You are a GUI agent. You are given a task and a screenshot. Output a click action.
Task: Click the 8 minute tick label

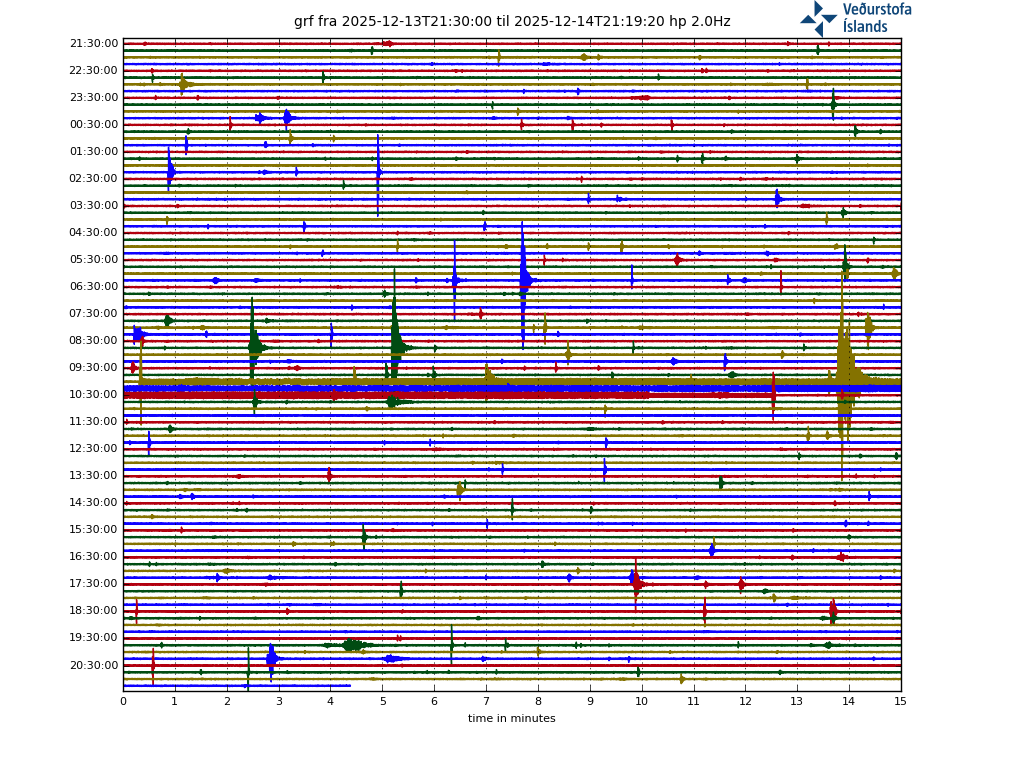[x=538, y=701]
